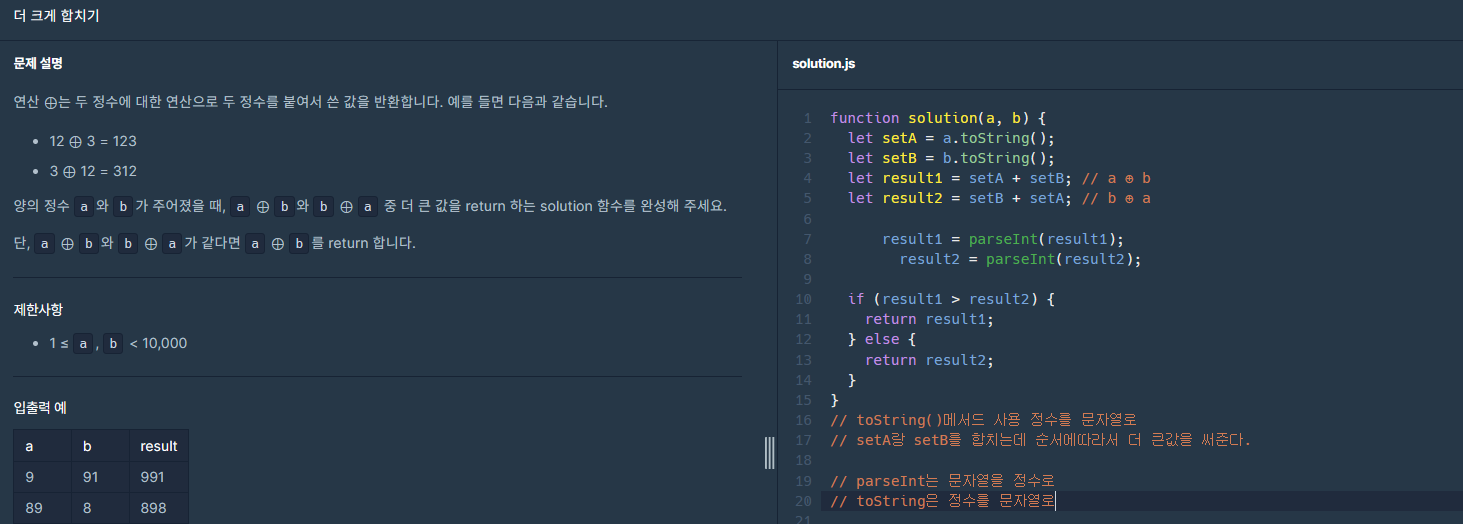Screen dimensions: 1463x524
Task: Click the table cell containing 9 in the first row
Action: coord(43,478)
